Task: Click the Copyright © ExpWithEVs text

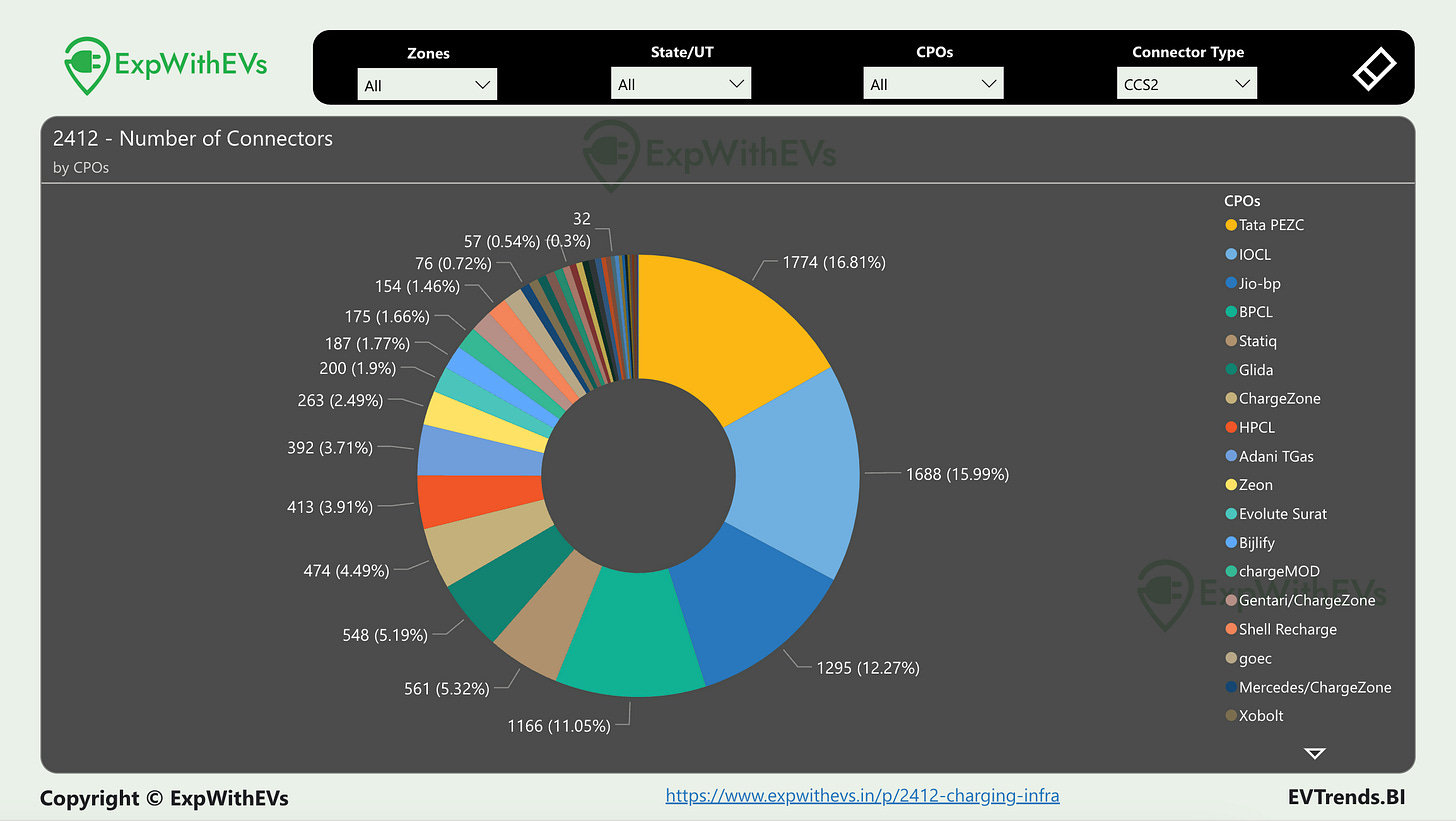Action: coord(164,798)
